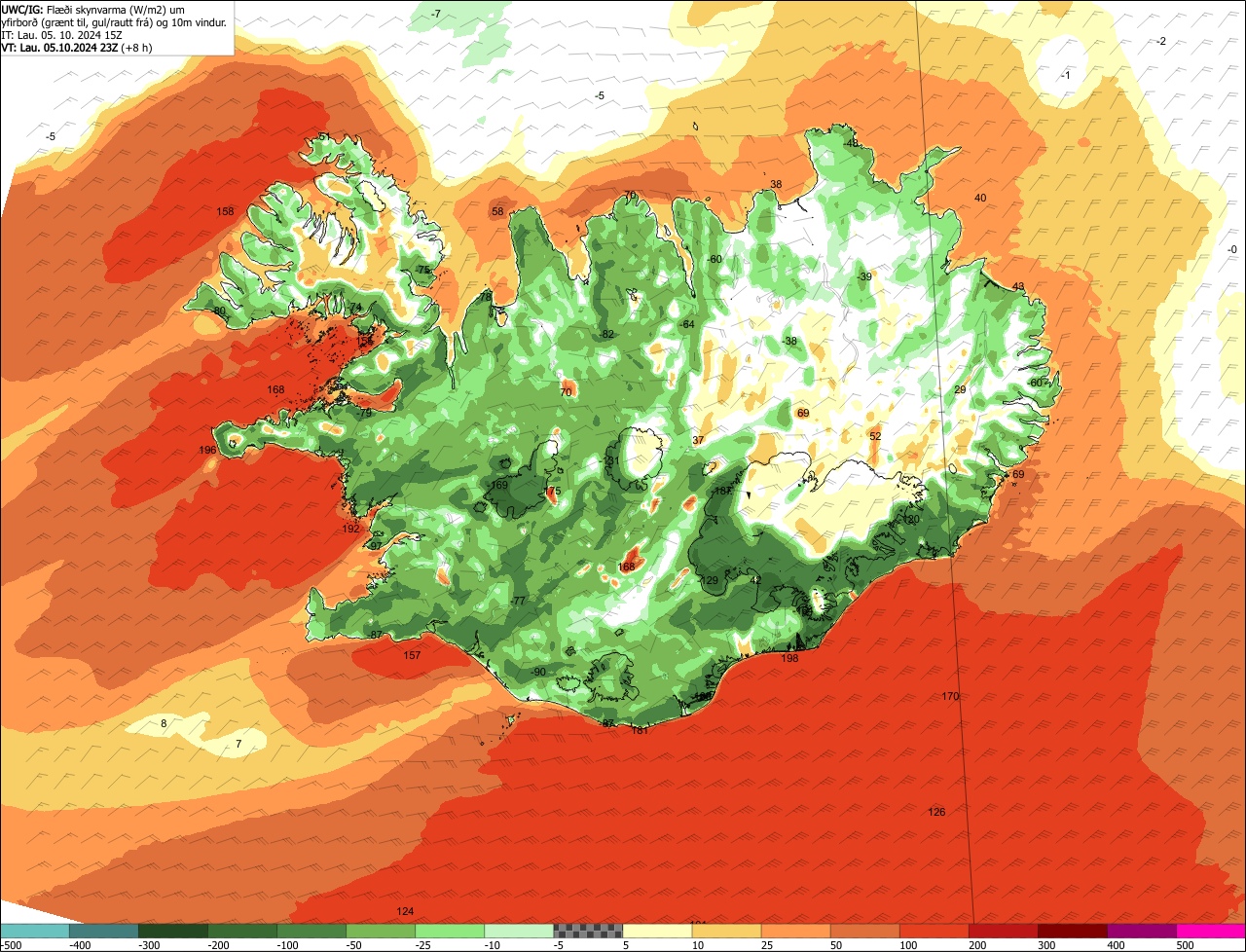Click the '158' value northwest of the Westfjords
Screen dimensions: 1246x952
225,211
